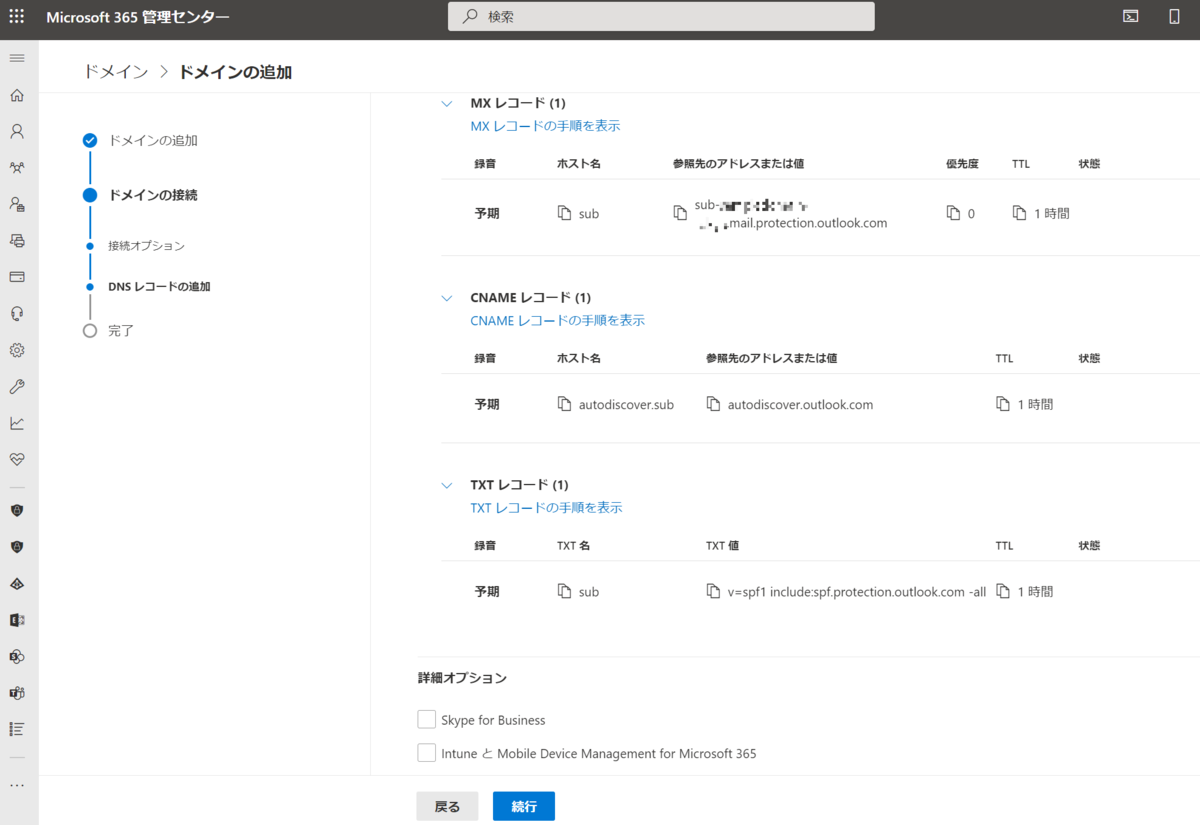1200x825 pixels.
Task: Open Settings gear icon in sidebar
Action: (x=17, y=350)
